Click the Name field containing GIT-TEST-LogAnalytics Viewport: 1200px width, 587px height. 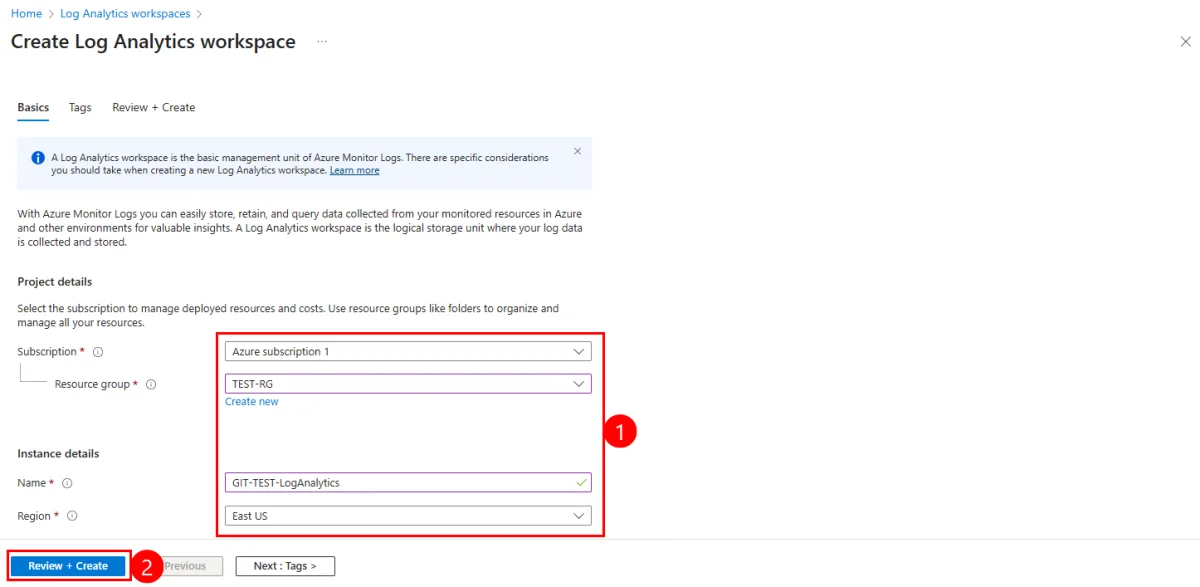(400, 483)
